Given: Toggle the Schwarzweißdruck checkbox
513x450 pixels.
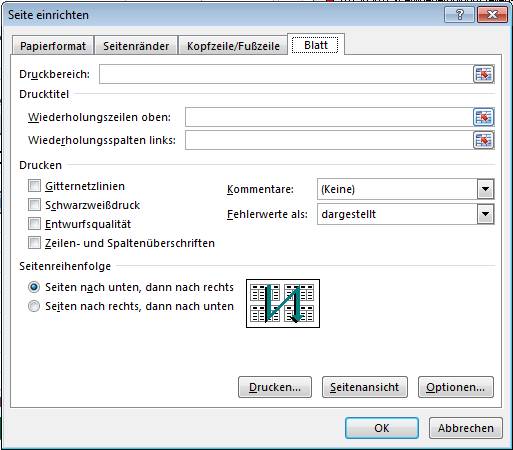Looking at the screenshot, I should pos(34,205).
